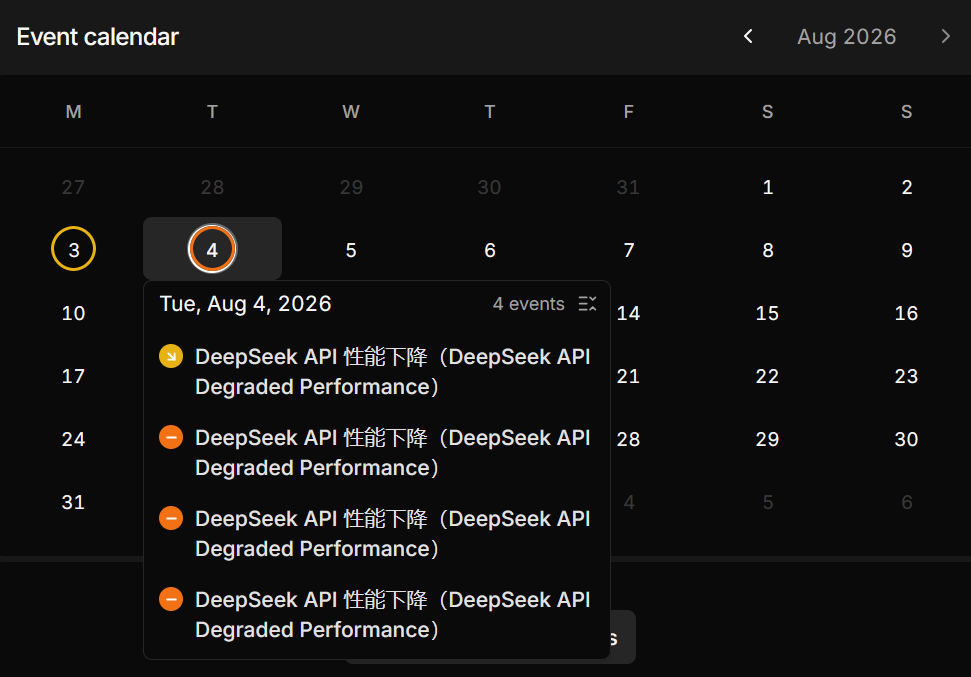Select August 9 on the calendar
971x677 pixels.
907,250
